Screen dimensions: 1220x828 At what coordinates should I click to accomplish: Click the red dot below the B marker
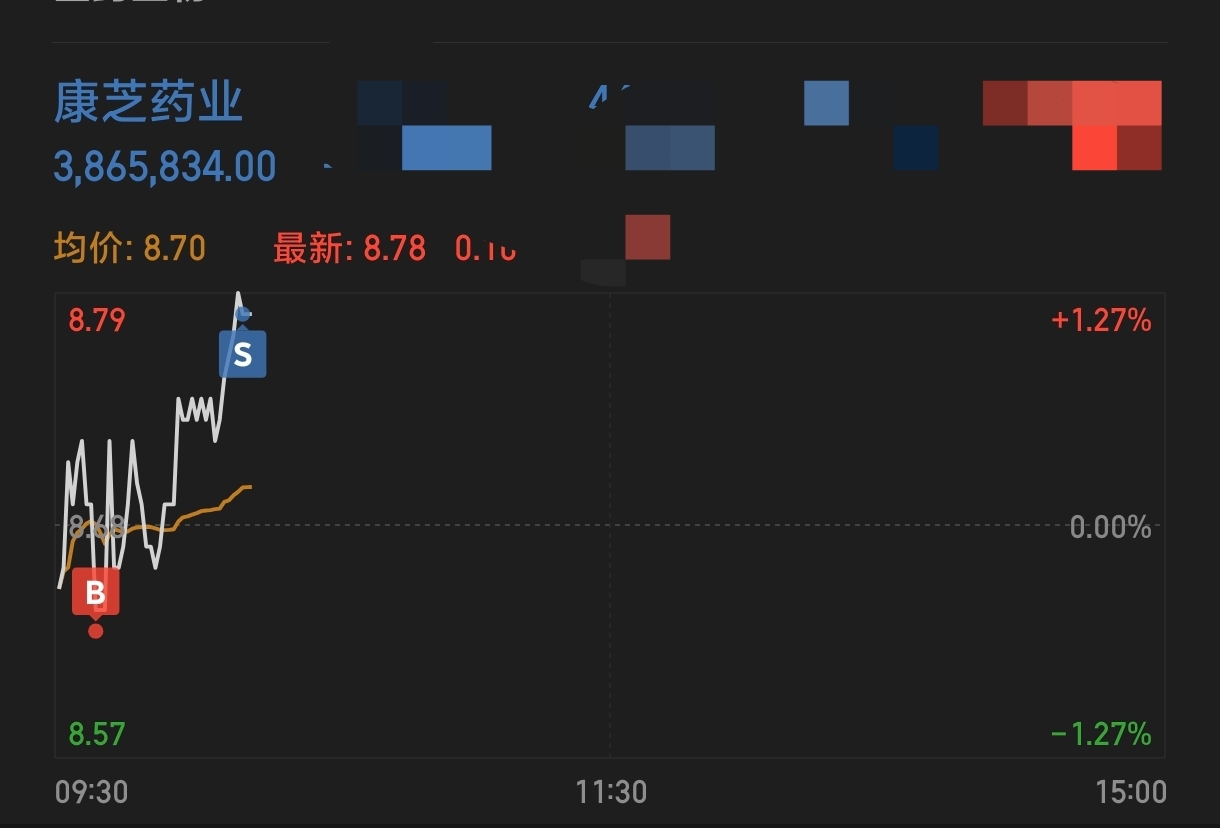95,630
